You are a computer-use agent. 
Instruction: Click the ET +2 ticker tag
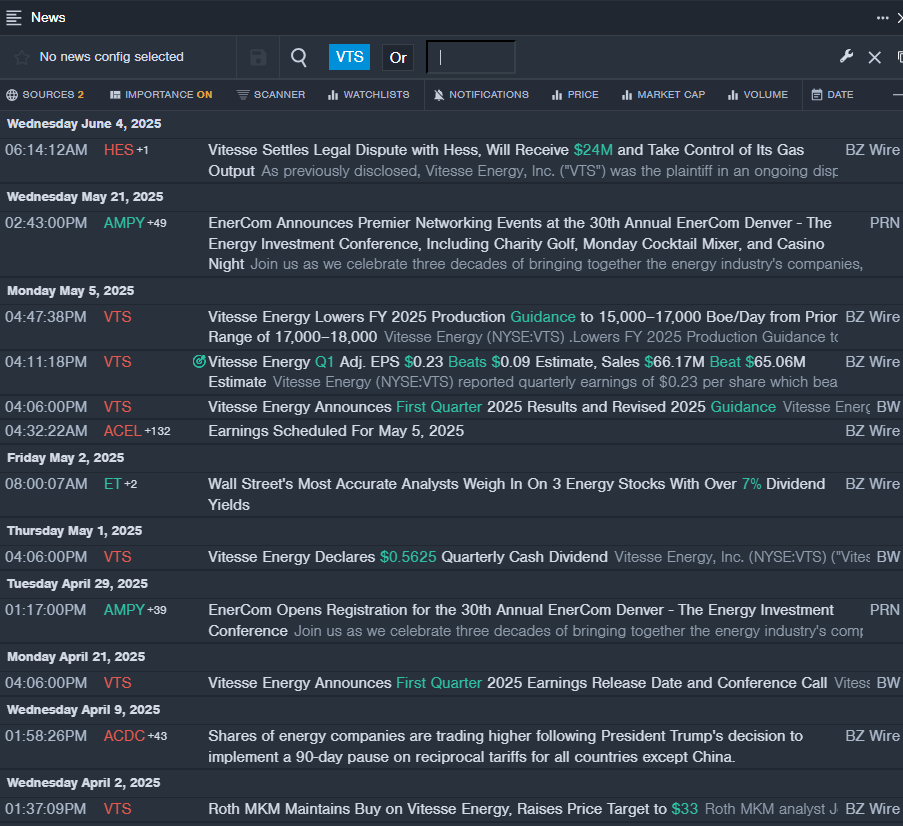(x=120, y=484)
